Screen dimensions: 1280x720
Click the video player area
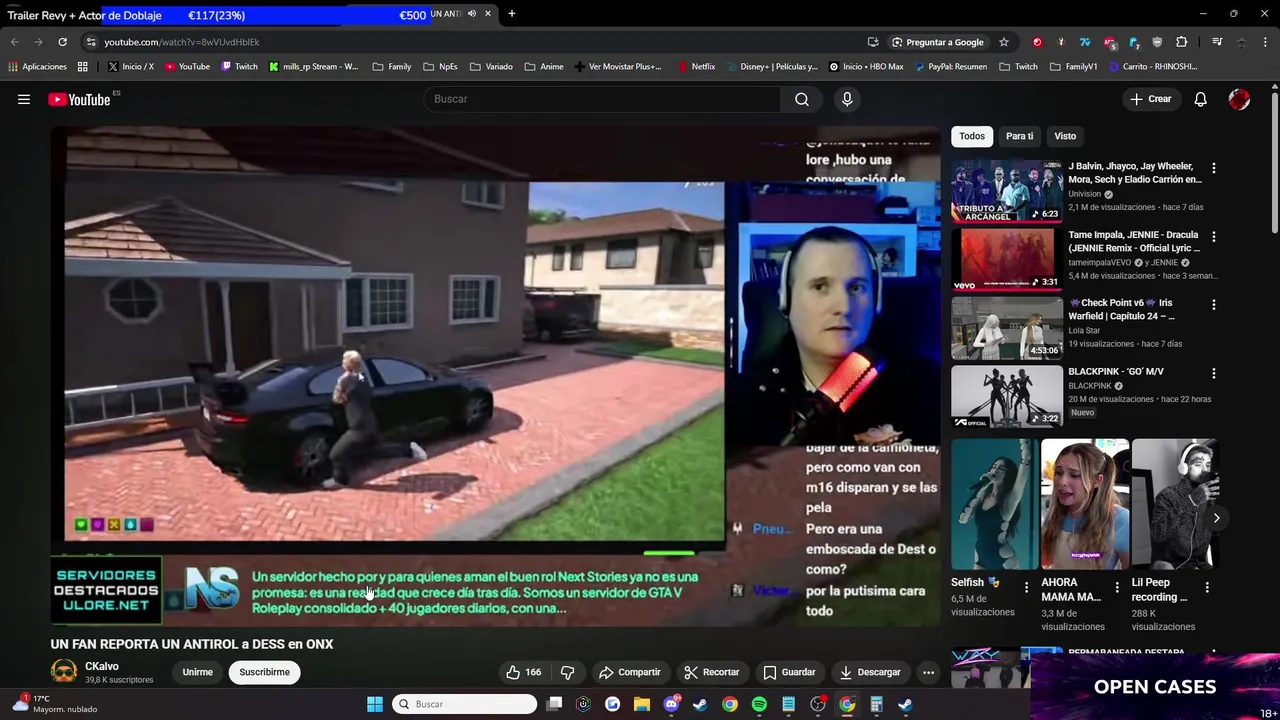496,376
